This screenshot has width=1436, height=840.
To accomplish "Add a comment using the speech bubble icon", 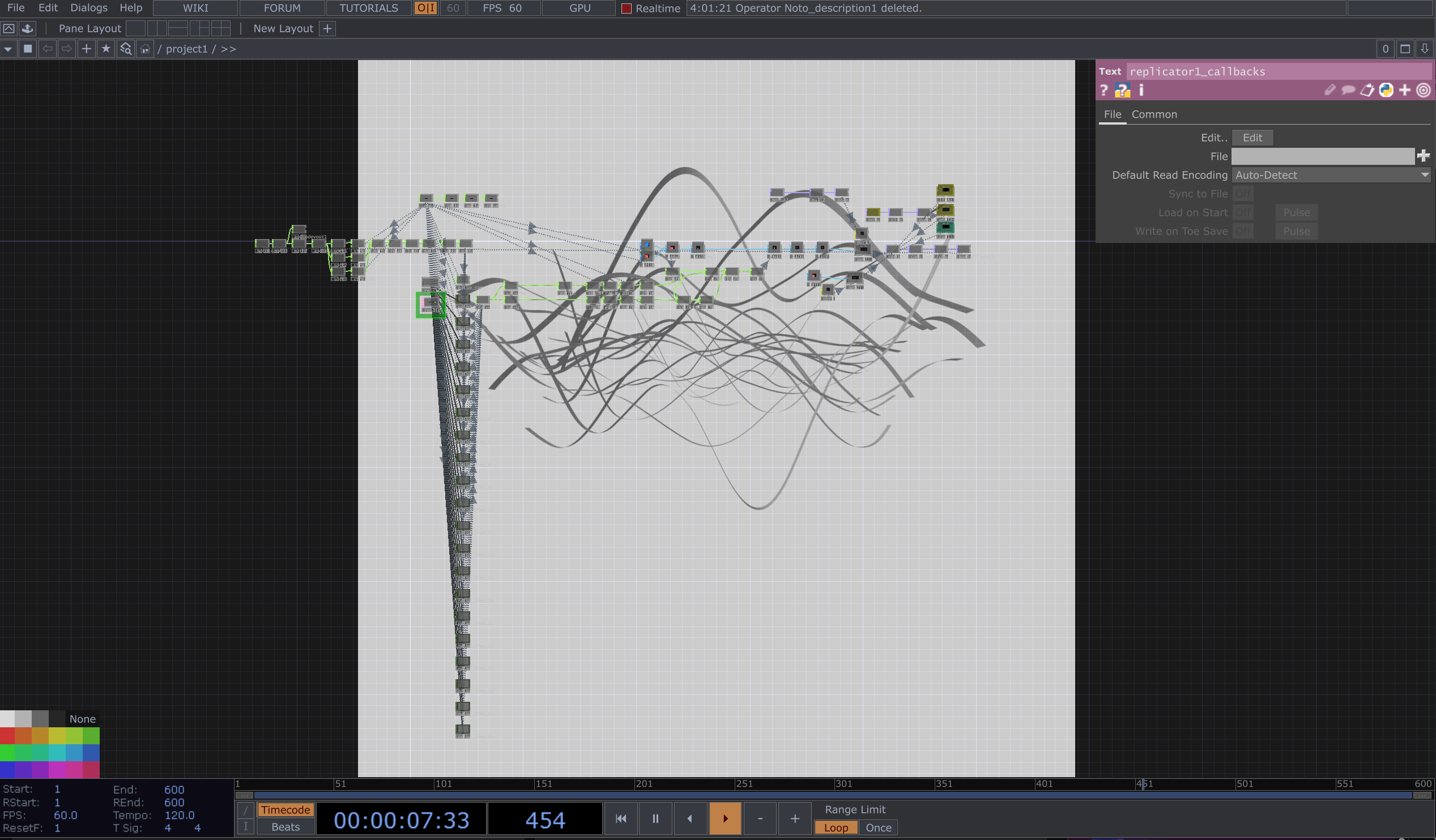I will click(x=1349, y=90).
